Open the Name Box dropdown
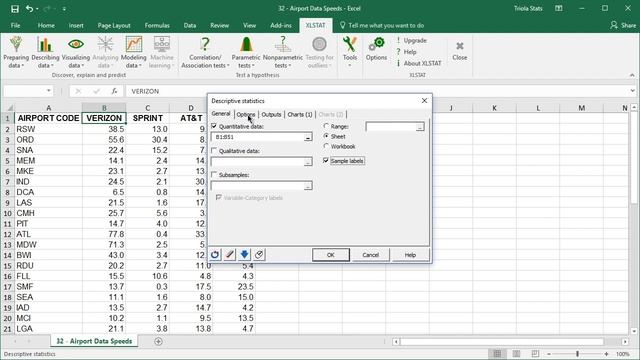 (x=49, y=91)
